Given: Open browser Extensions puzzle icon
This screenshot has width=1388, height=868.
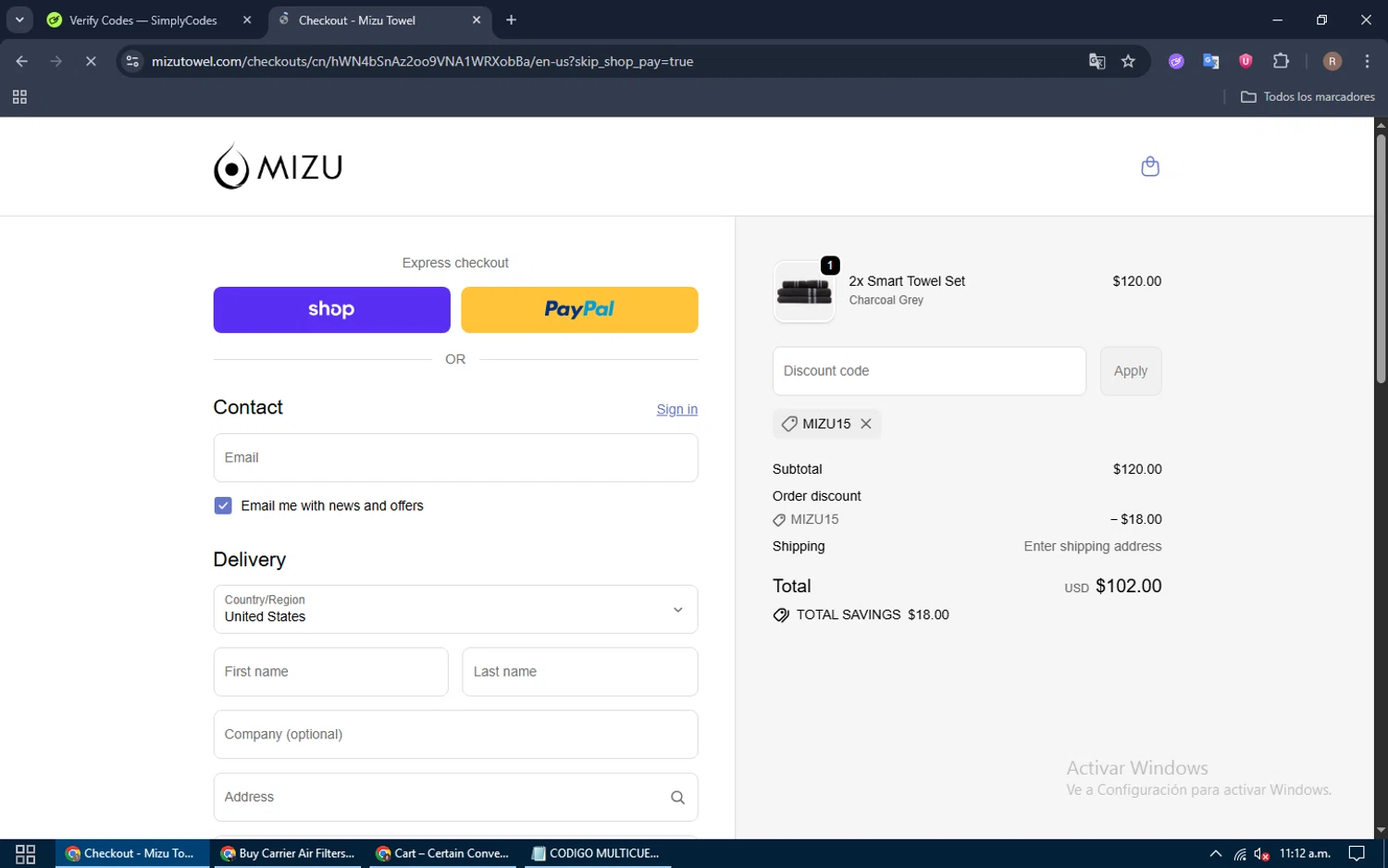Looking at the screenshot, I should (x=1281, y=61).
